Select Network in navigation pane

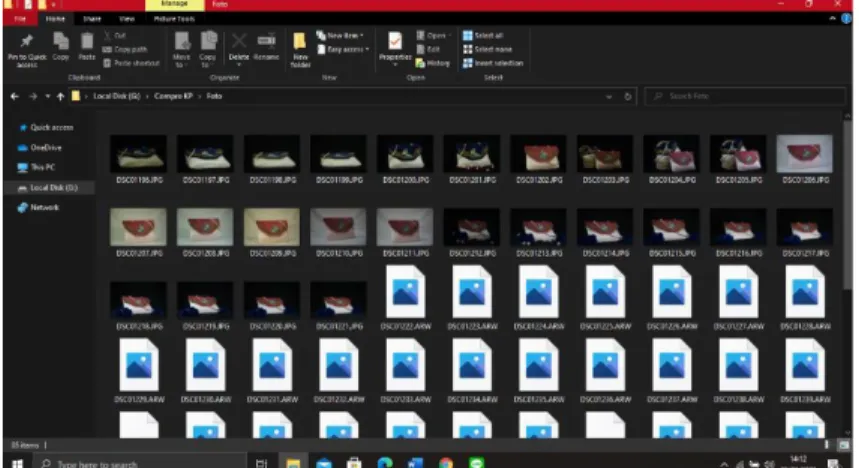(x=38, y=207)
